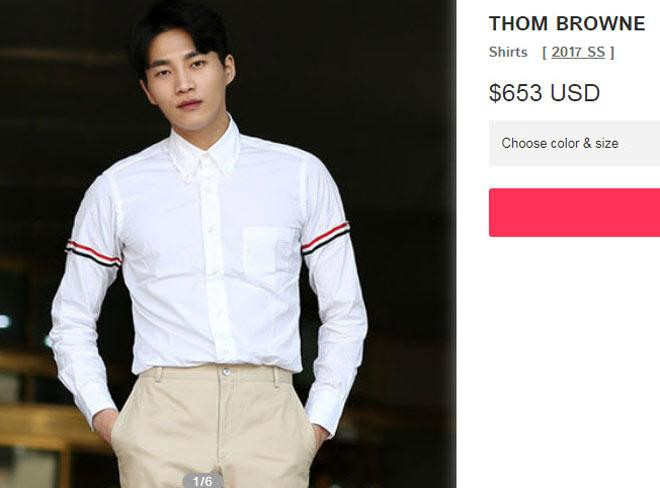Click the beige trousers in product photo
This screenshot has height=488, width=660.
coord(215,427)
